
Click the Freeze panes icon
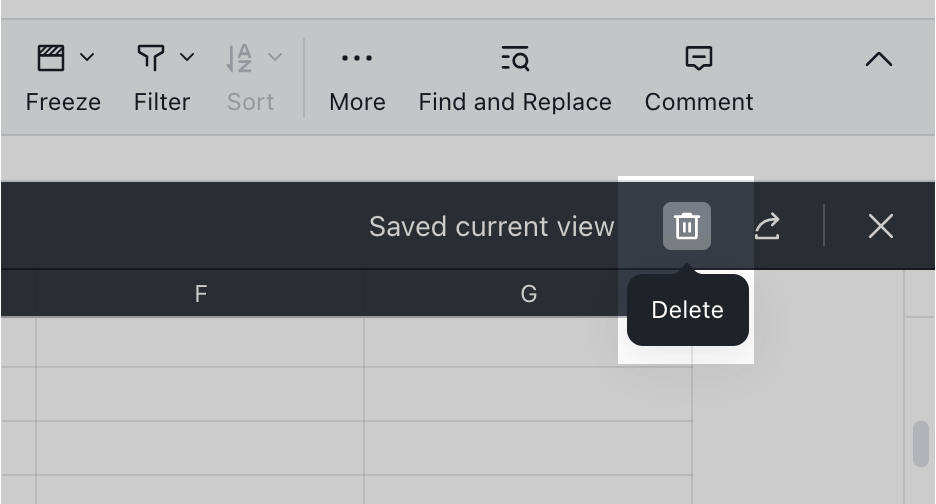point(50,58)
